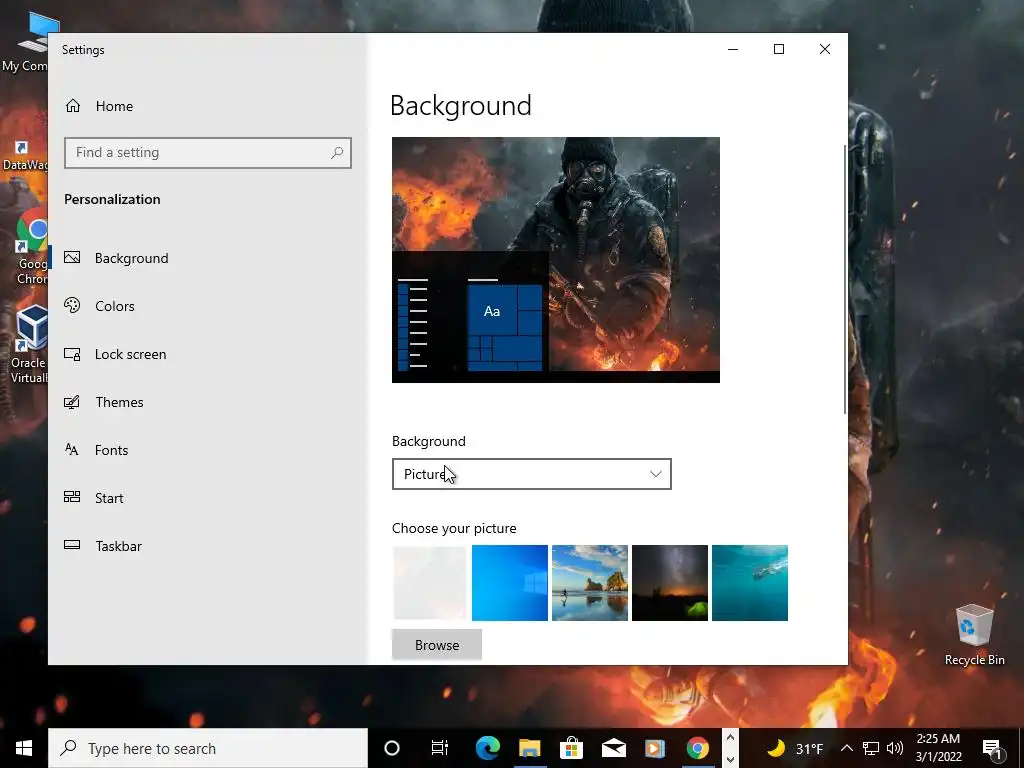Click the Colors palette icon
1024x768 pixels.
pos(72,305)
